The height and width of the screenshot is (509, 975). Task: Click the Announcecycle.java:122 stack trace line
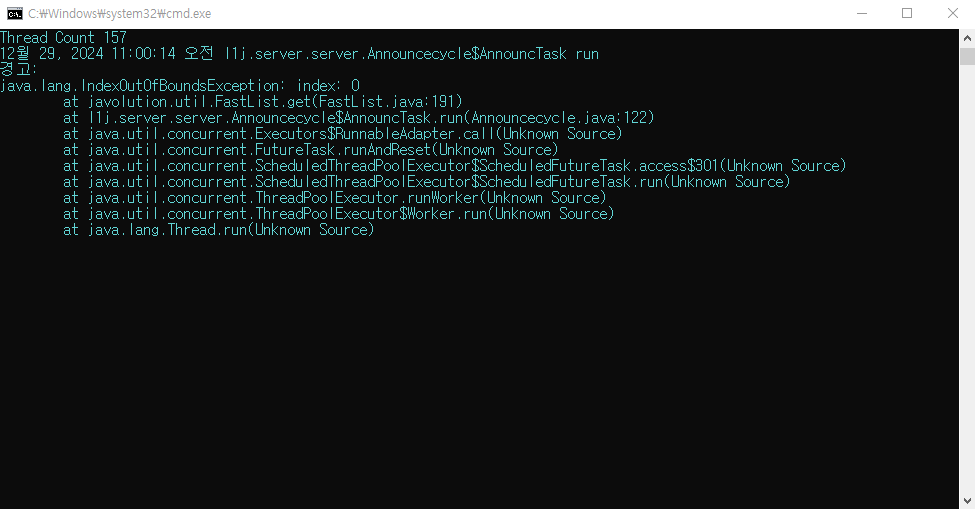[x=359, y=117]
